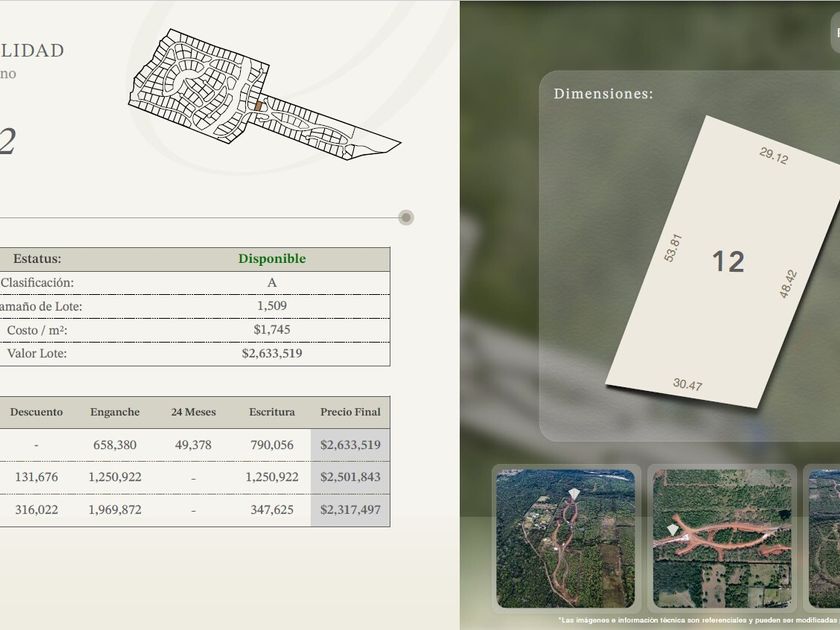The height and width of the screenshot is (630, 840).
Task: Click the '29.12' top dimension label
Action: tap(774, 155)
